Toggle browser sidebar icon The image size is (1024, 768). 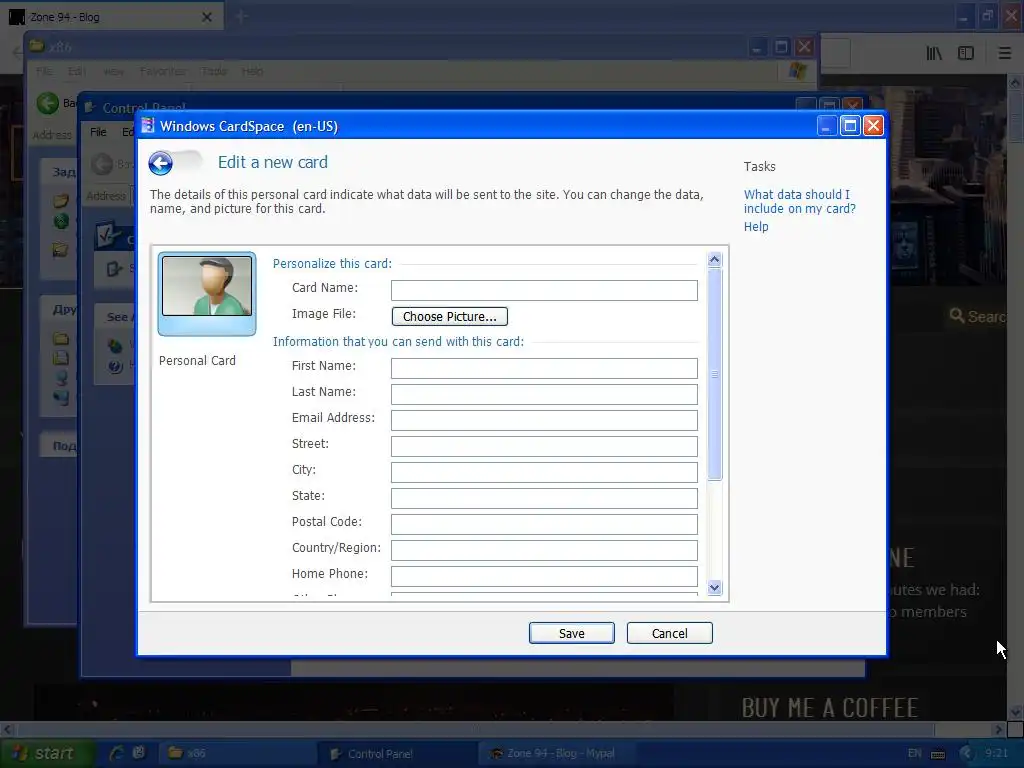(x=966, y=54)
